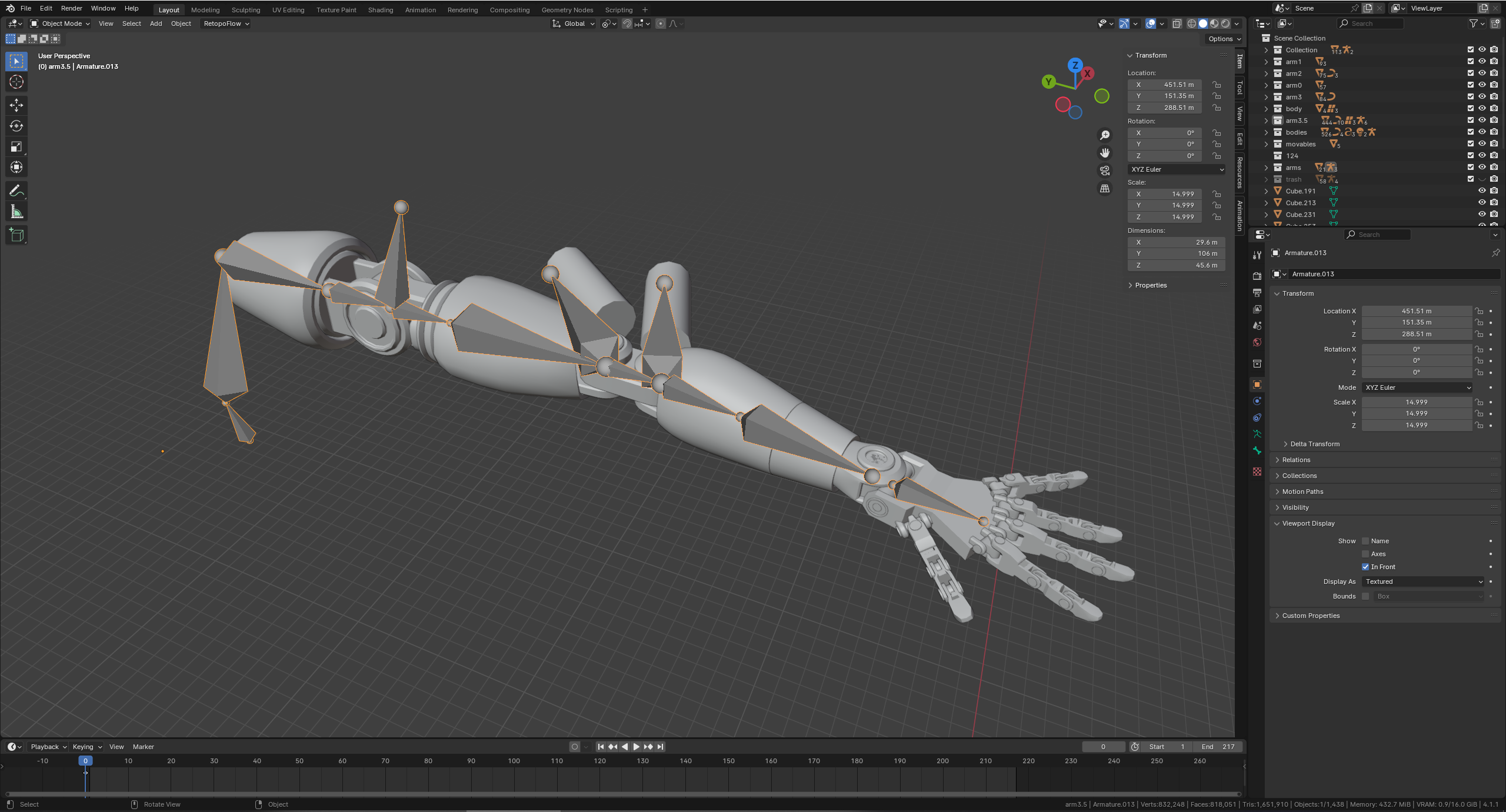Activate the Move tool
Viewport: 1506px width, 812px height.
(16, 105)
